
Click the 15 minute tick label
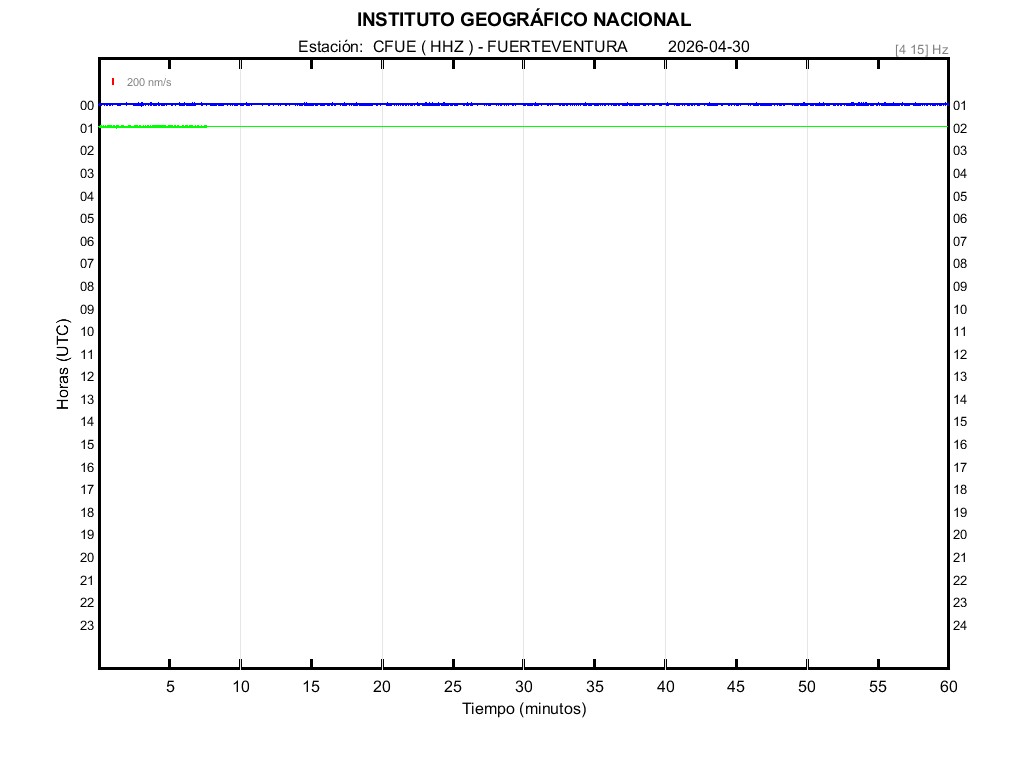tap(312, 687)
